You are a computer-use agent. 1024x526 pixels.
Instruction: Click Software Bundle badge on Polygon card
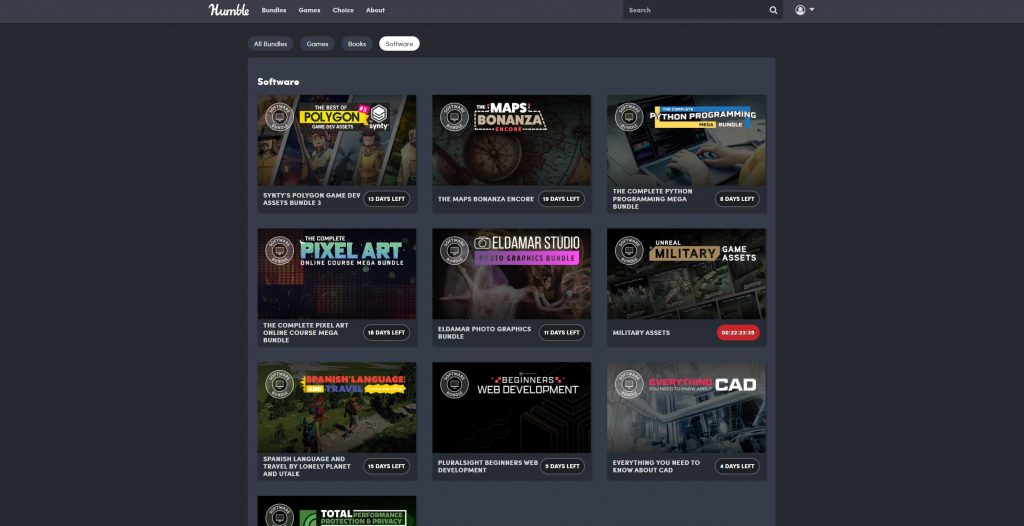click(x=279, y=117)
